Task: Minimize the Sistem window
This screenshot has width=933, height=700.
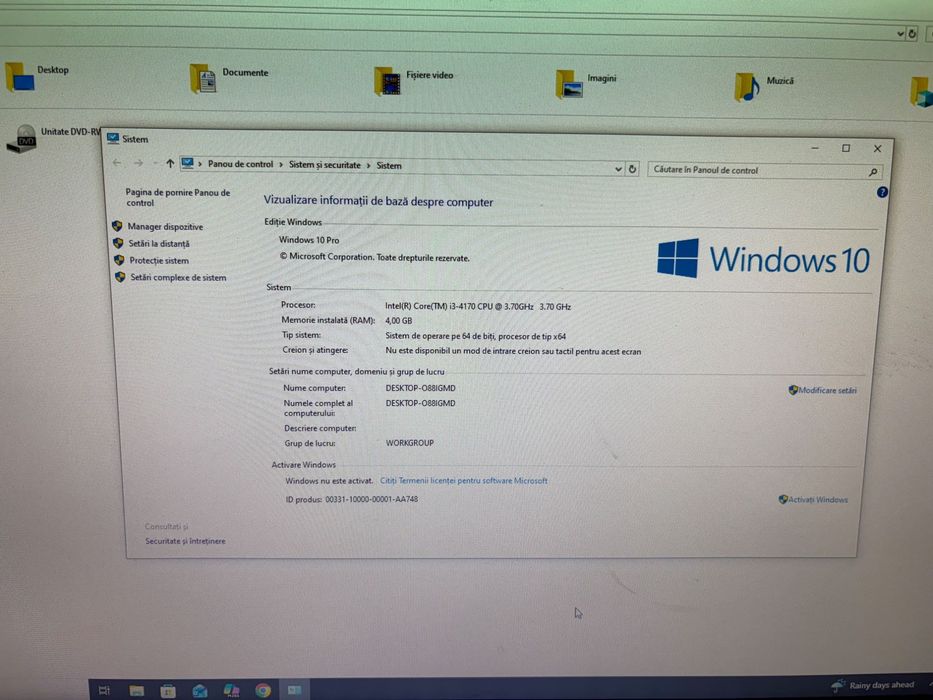Action: pyautogui.click(x=815, y=148)
